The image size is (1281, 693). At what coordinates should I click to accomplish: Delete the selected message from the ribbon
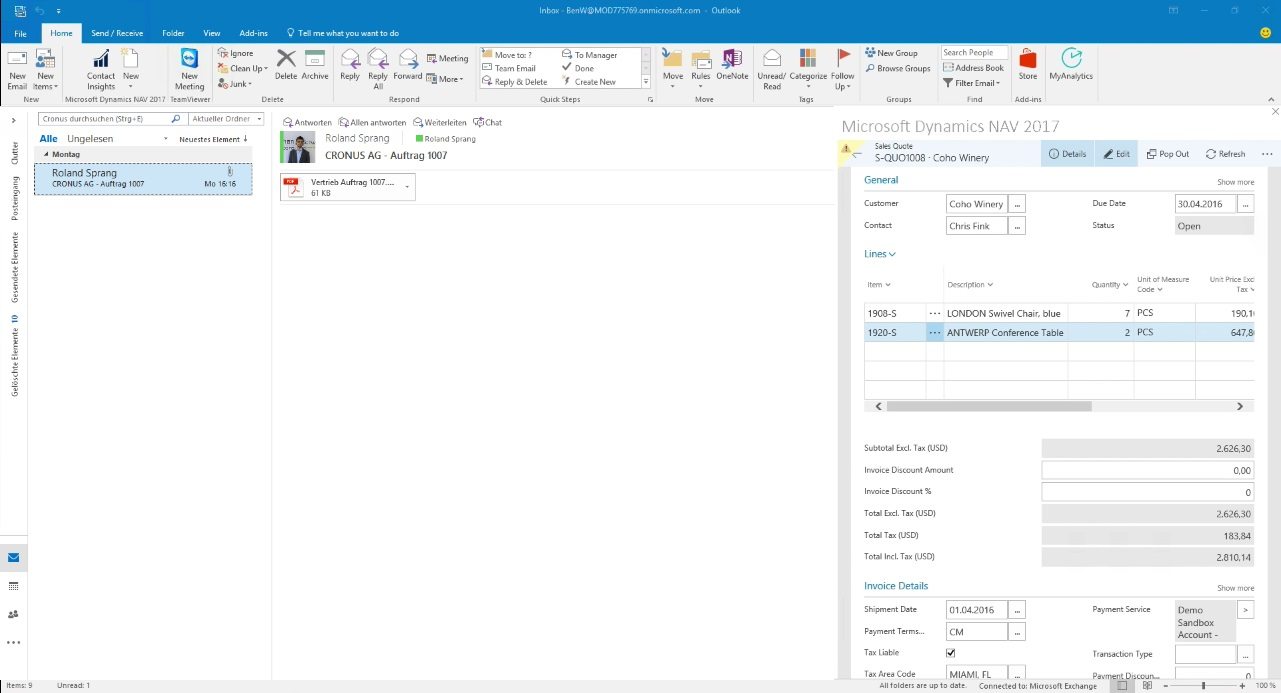tap(286, 66)
